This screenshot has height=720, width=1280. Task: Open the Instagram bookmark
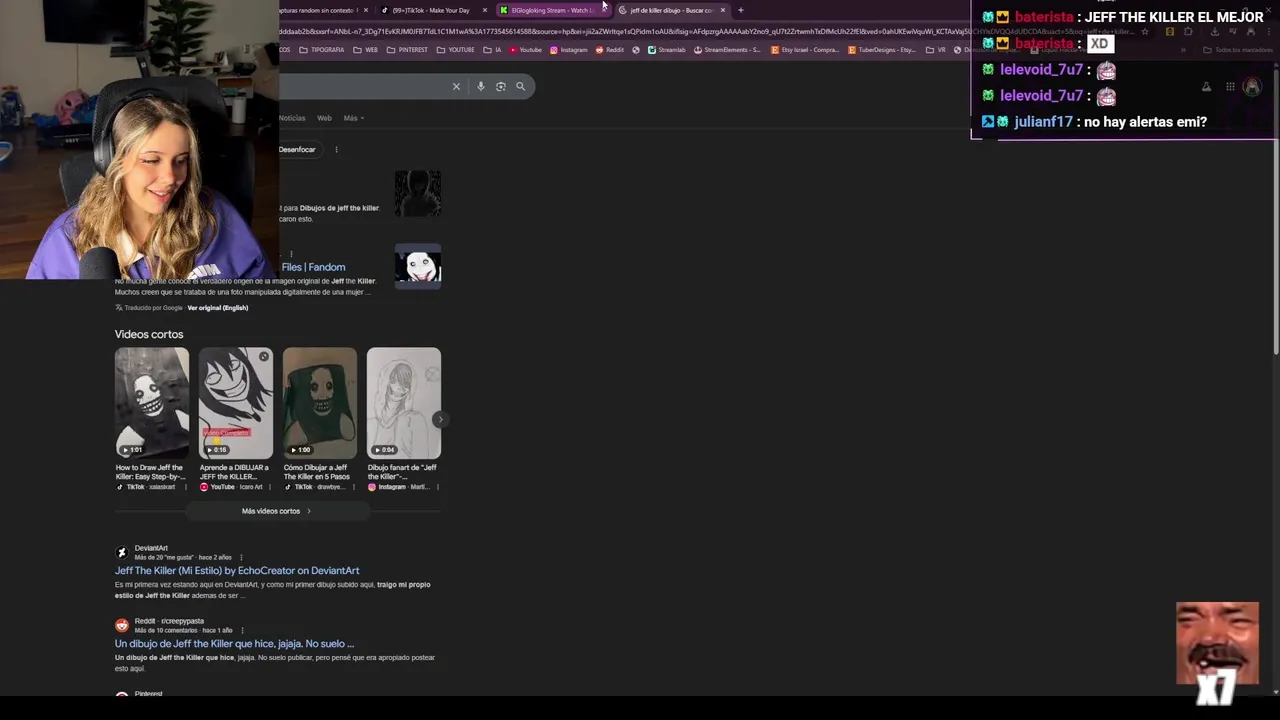569,50
